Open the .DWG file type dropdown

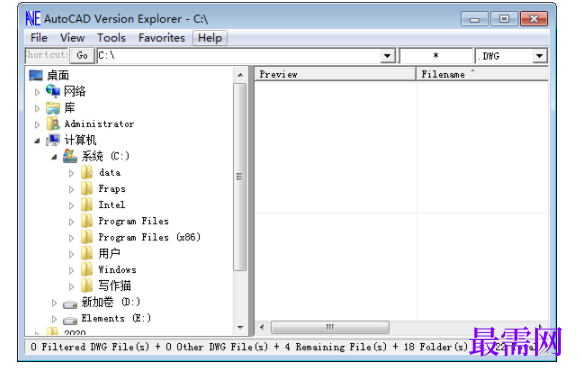[540, 56]
